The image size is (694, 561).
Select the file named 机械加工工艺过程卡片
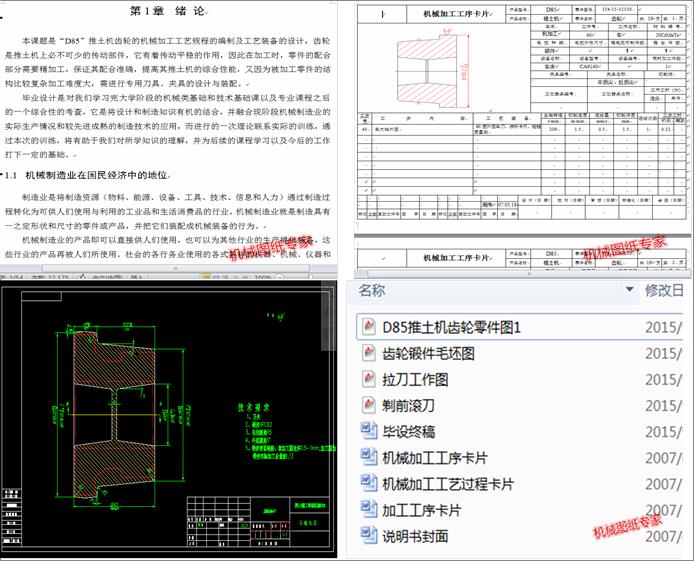coord(447,484)
